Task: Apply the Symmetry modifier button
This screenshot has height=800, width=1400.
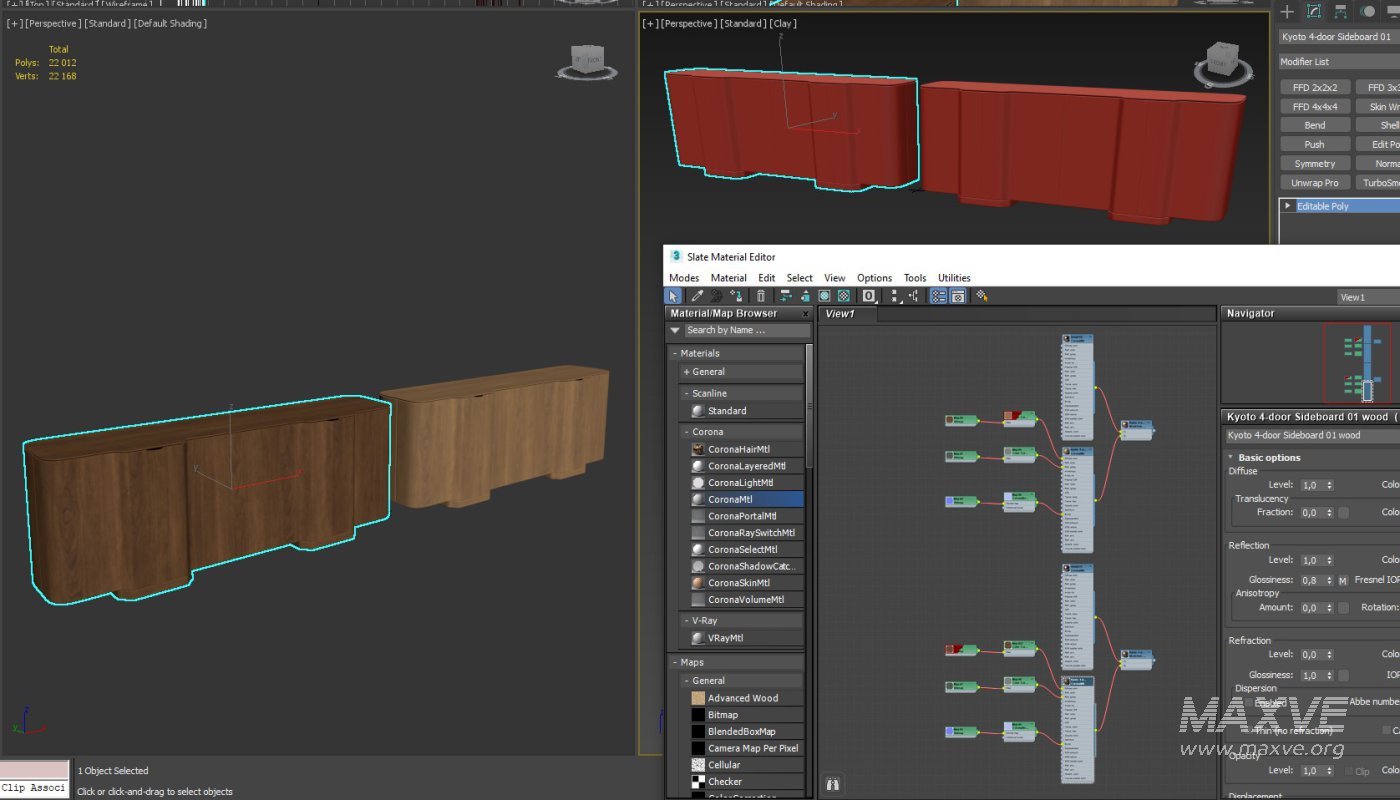Action: pyautogui.click(x=1314, y=164)
